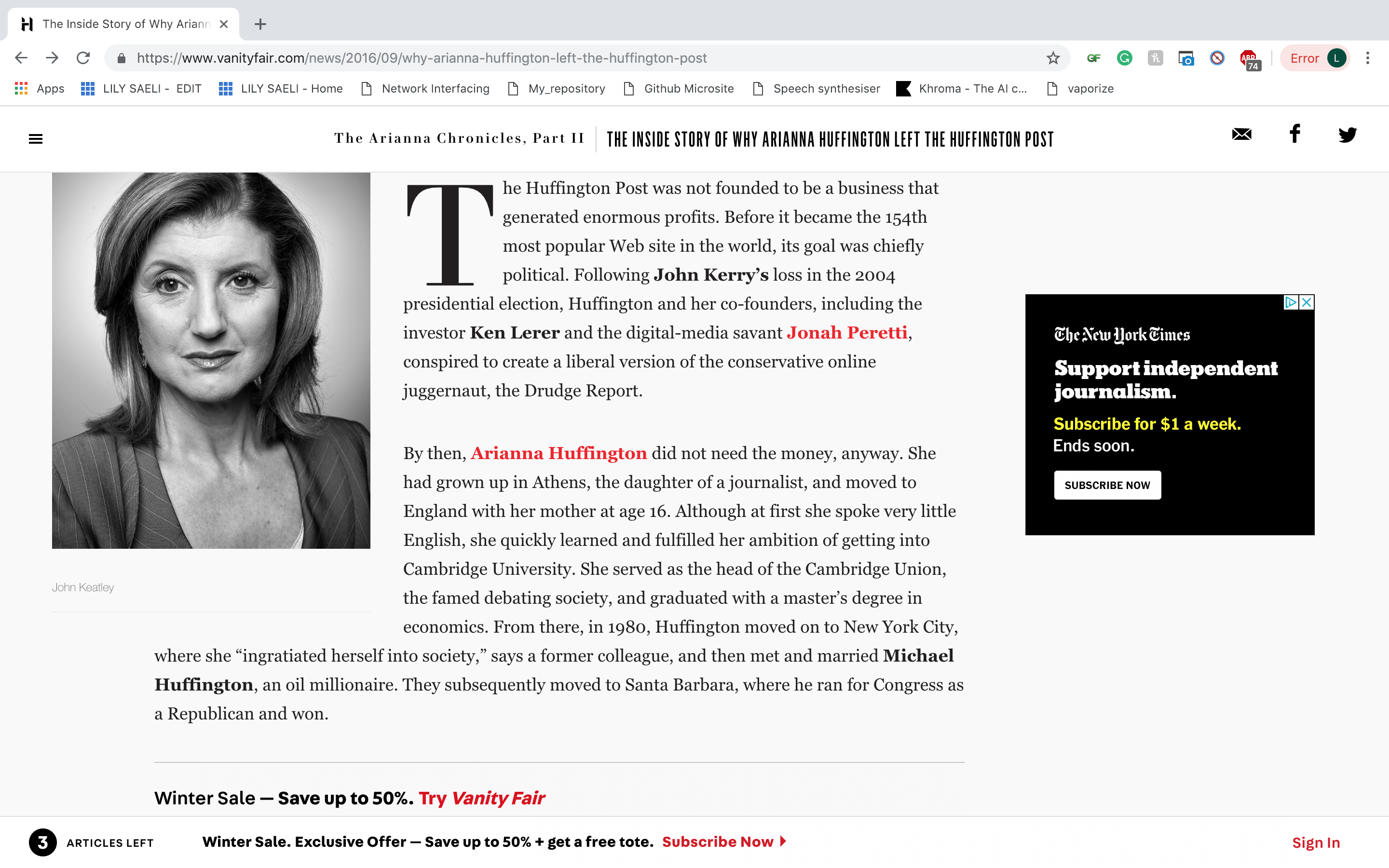1389x868 pixels.
Task: Click the 3 articles left counter badge
Action: (42, 843)
